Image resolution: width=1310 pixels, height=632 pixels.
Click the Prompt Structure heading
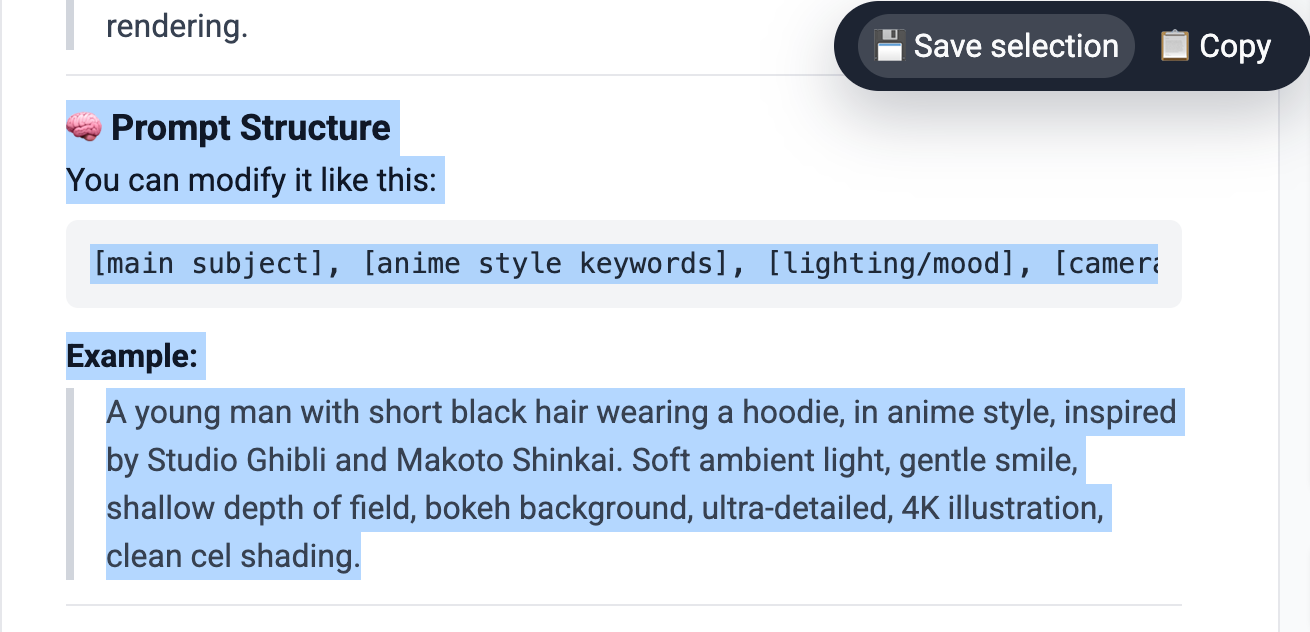pyautogui.click(x=251, y=128)
